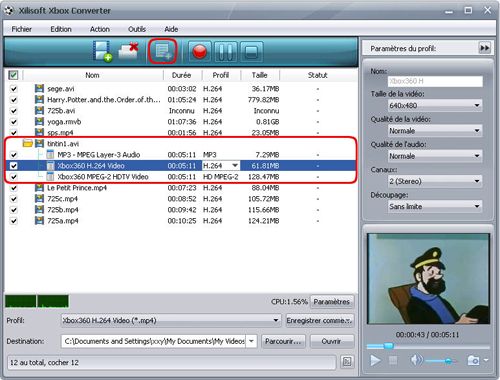Click the folder icon next to tintin1.avi
The width and height of the screenshot is (500, 380).
(x=28, y=144)
